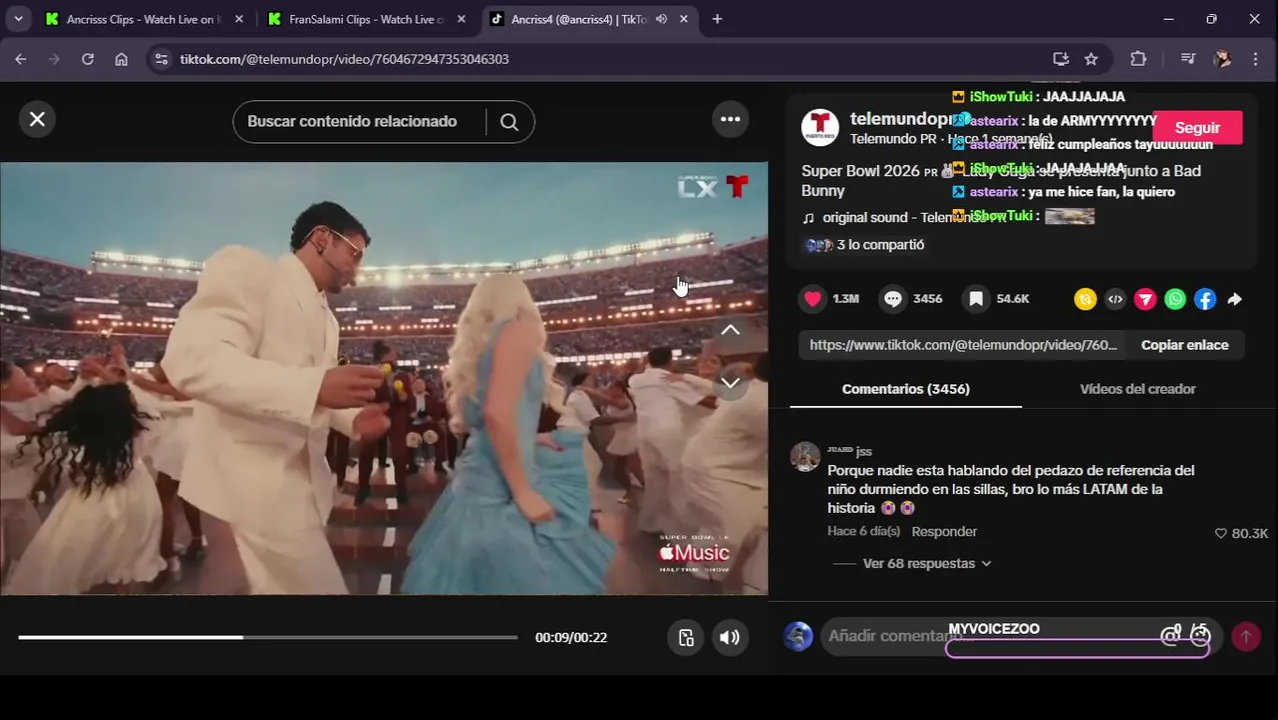Share to Facebook

click(1205, 299)
